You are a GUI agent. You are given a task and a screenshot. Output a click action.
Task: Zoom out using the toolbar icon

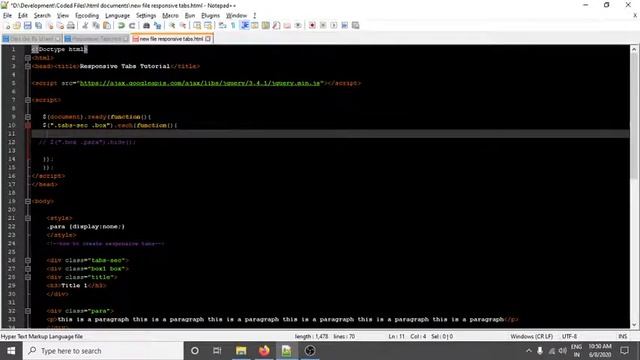(x=183, y=26)
